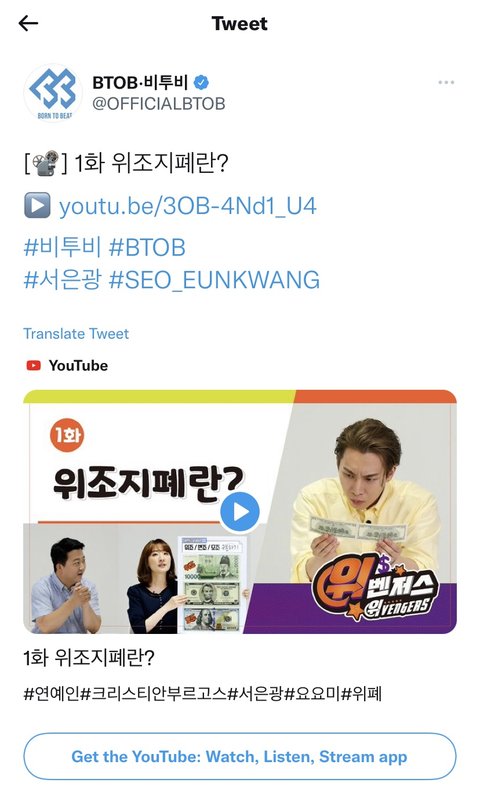480x801 pixels.
Task: Open the @OFFICIALBTOB handle
Action: tap(158, 103)
